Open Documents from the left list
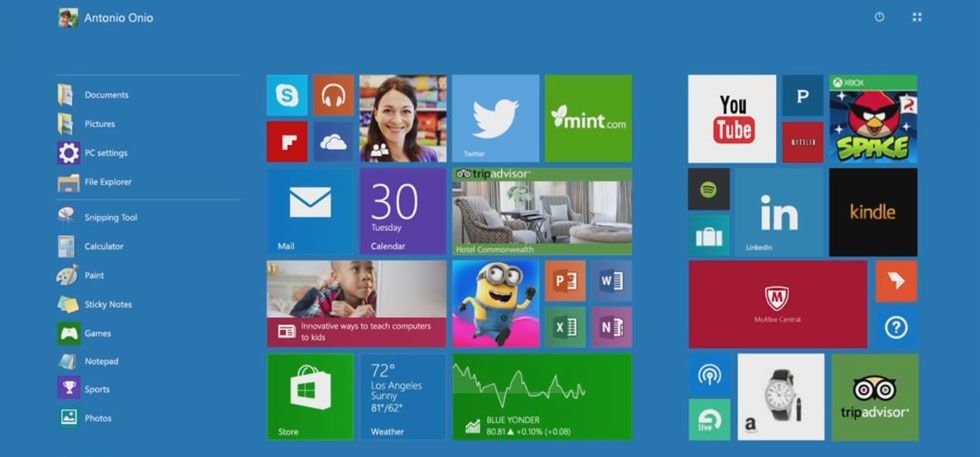Screen dimensions: 980x457 tap(106, 95)
